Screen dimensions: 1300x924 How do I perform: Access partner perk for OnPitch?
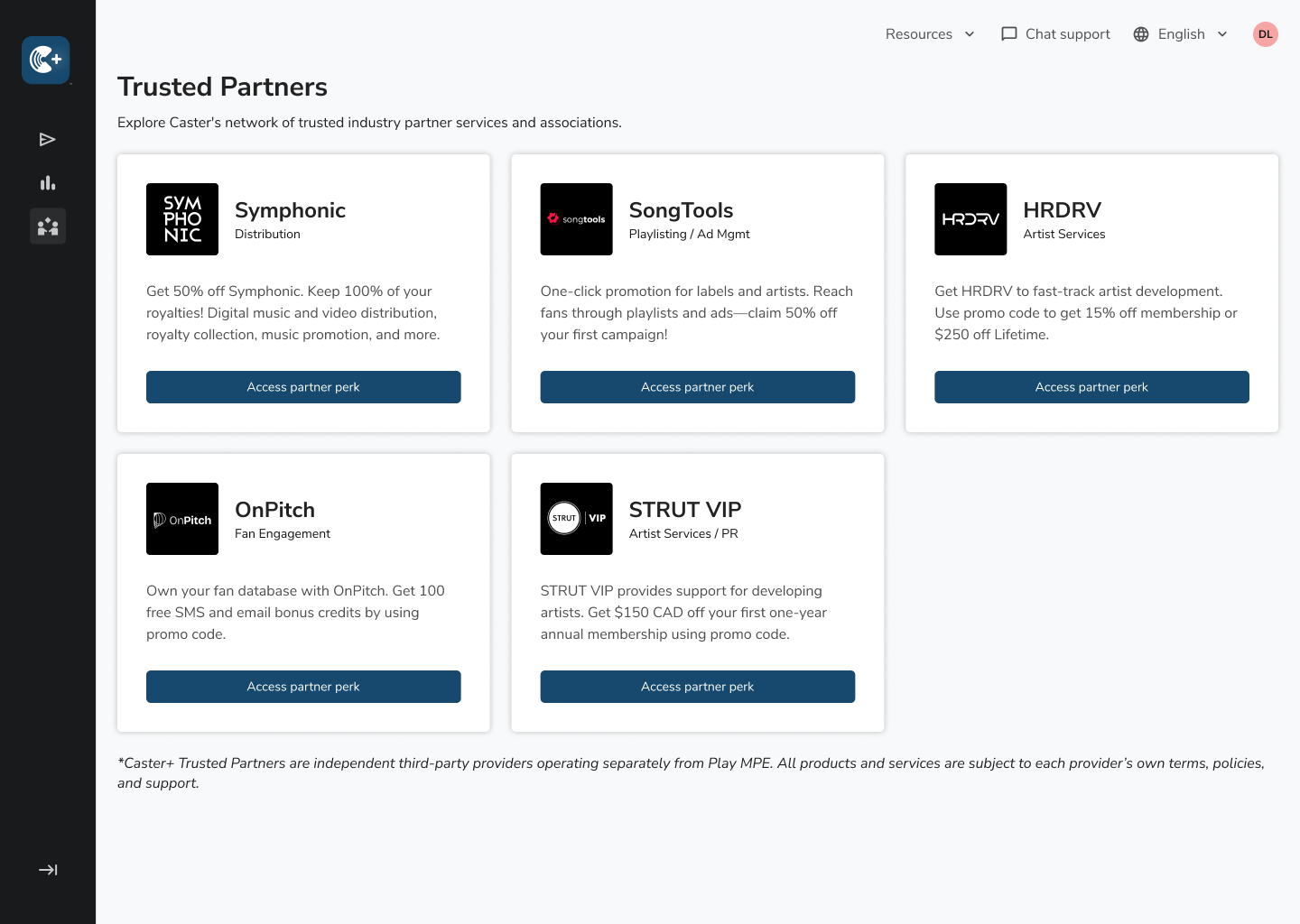tap(303, 687)
